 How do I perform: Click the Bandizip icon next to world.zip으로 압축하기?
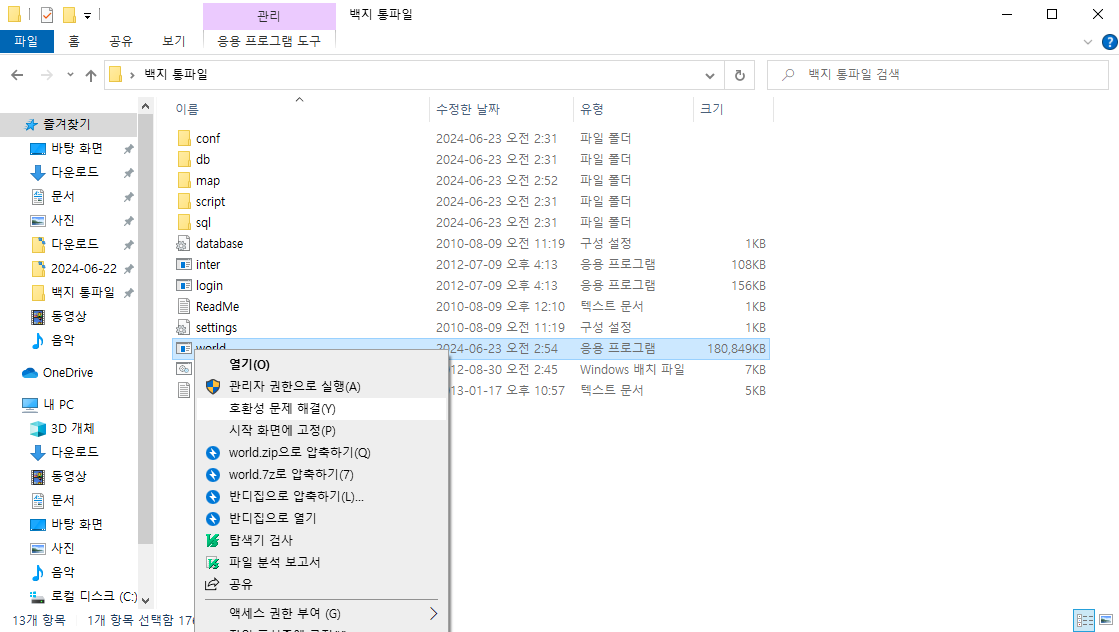[x=213, y=453]
